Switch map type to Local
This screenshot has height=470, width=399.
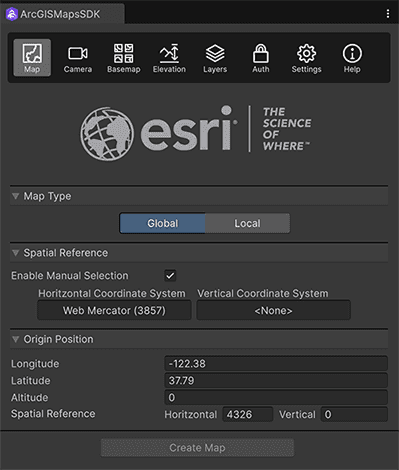pos(247,223)
